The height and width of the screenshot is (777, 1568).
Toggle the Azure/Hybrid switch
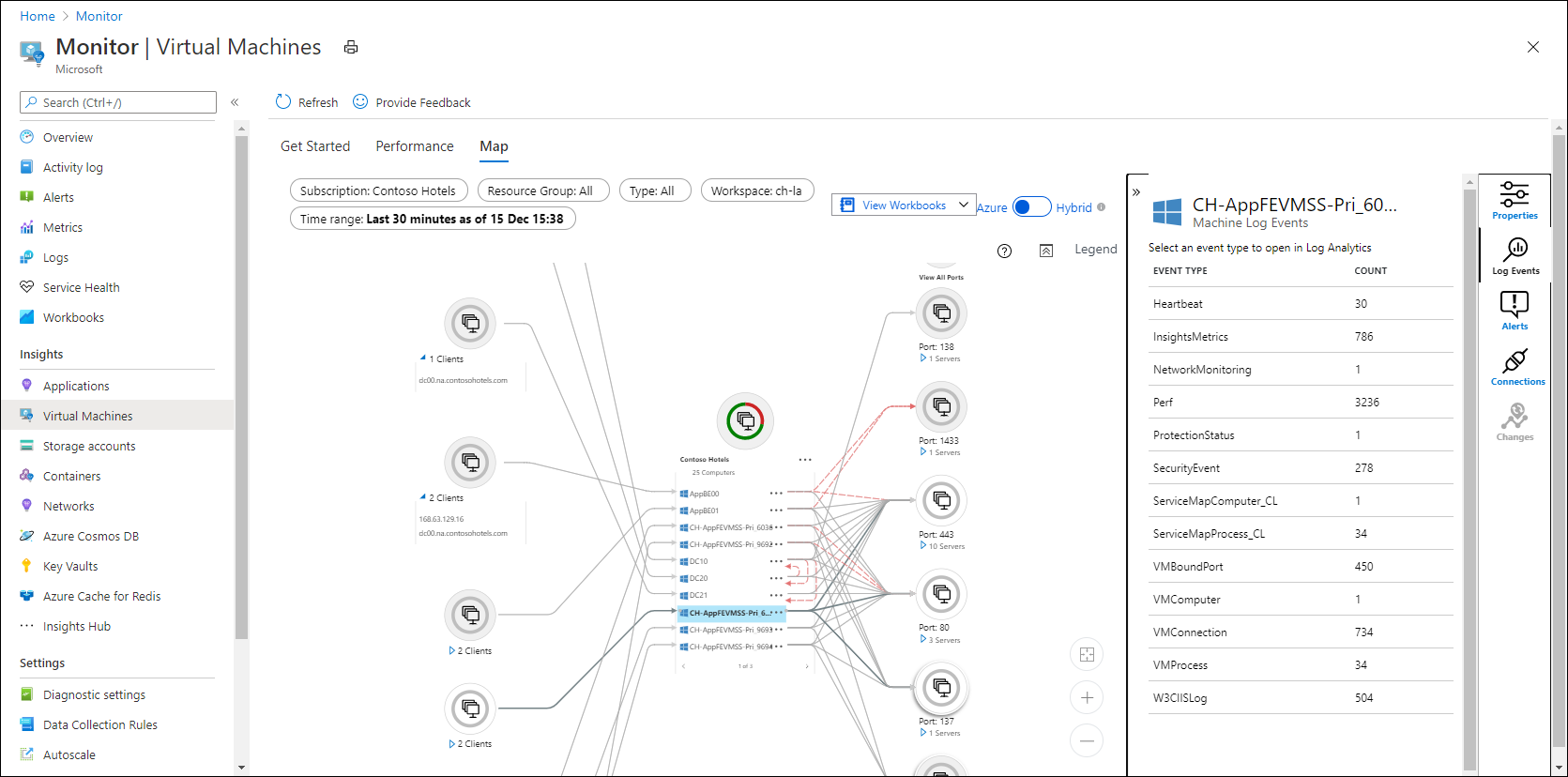coord(1031,207)
